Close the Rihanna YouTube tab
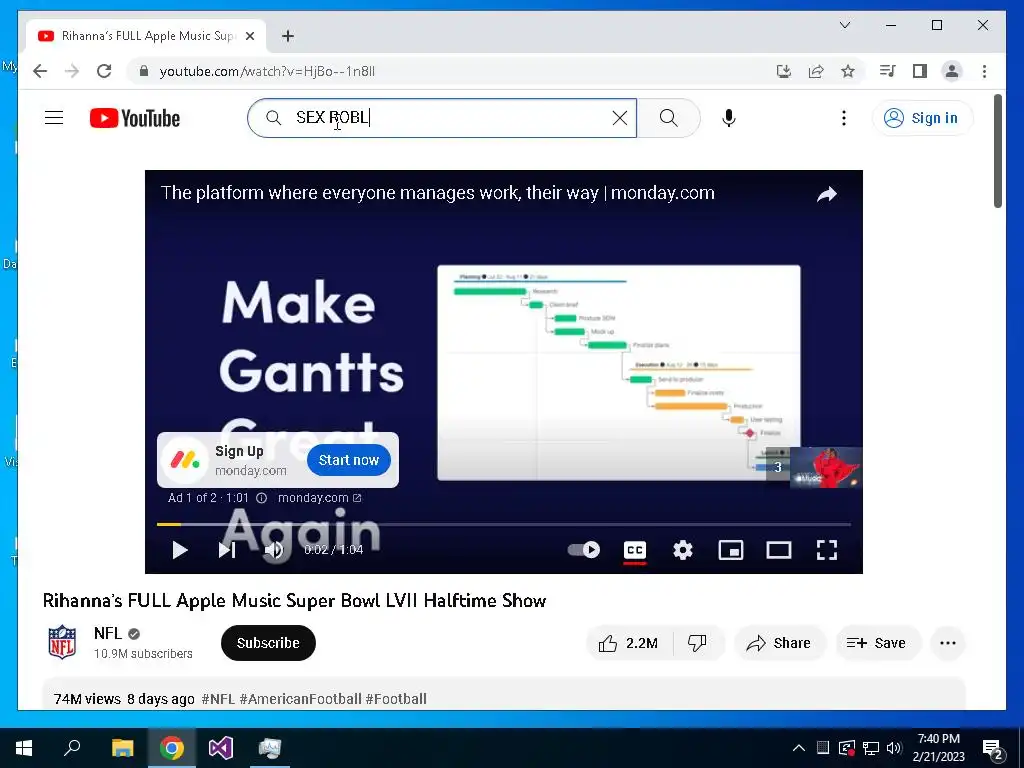 point(249,36)
